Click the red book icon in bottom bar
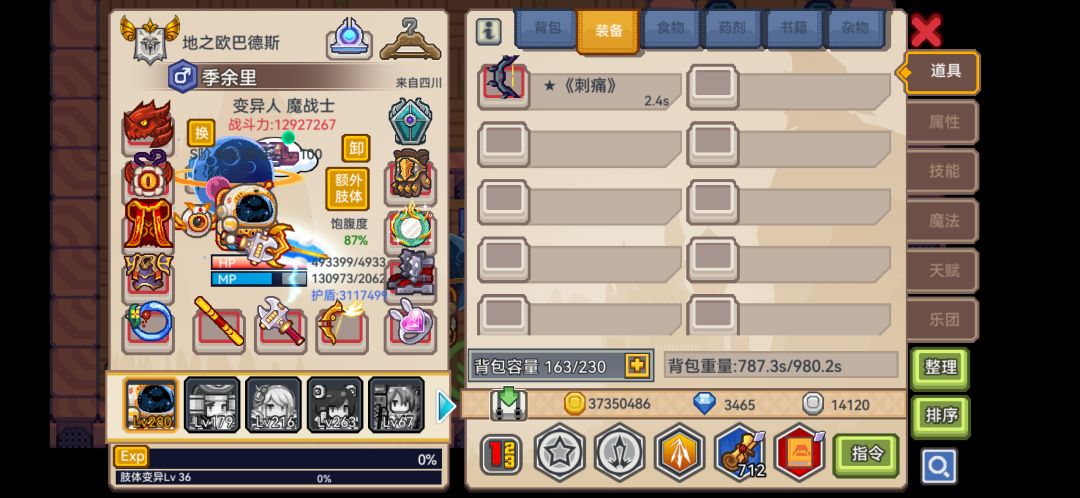 point(800,453)
